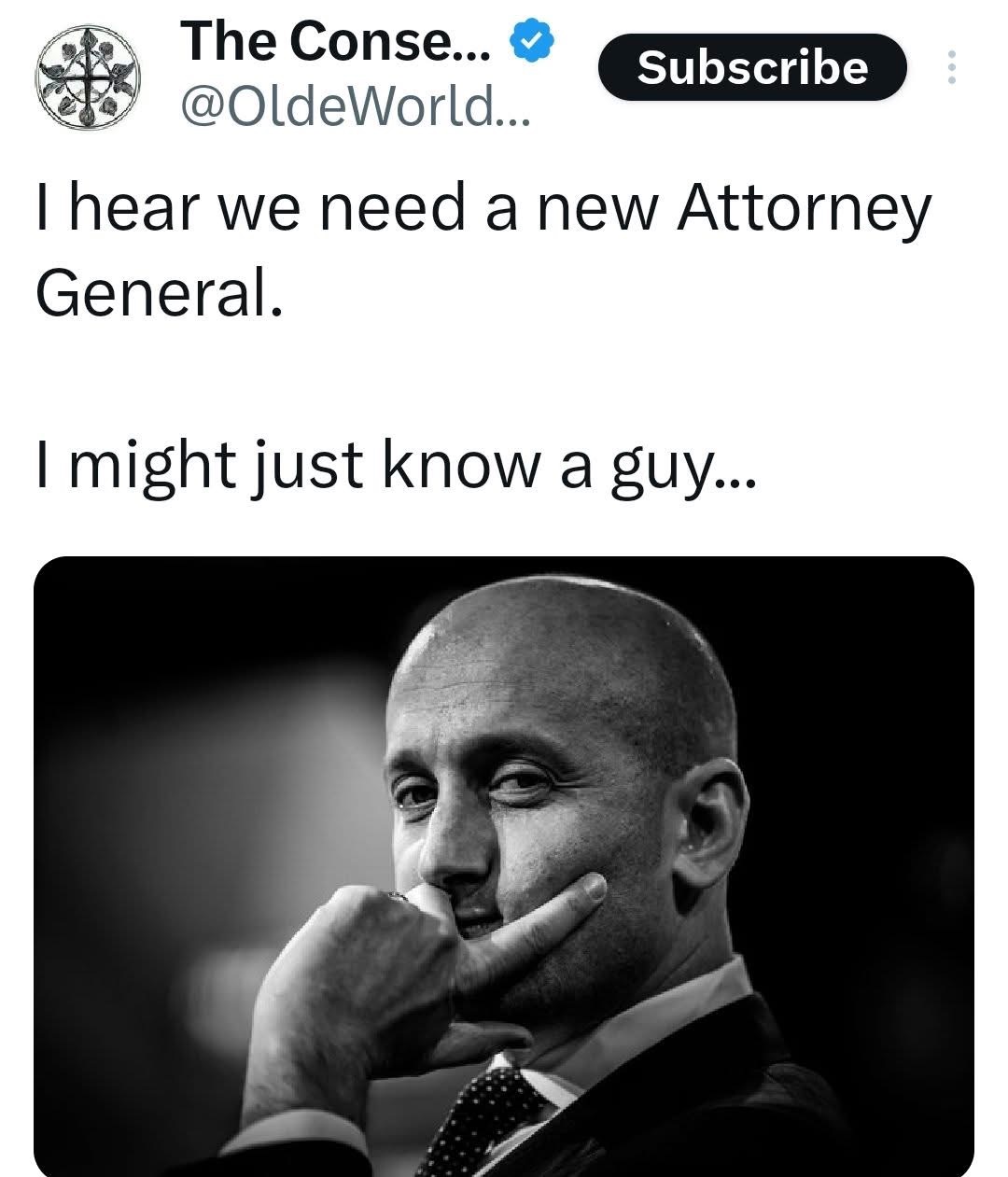Open the attached black-and-white photo
This screenshot has height=1177, width=1008.
click(x=504, y=866)
